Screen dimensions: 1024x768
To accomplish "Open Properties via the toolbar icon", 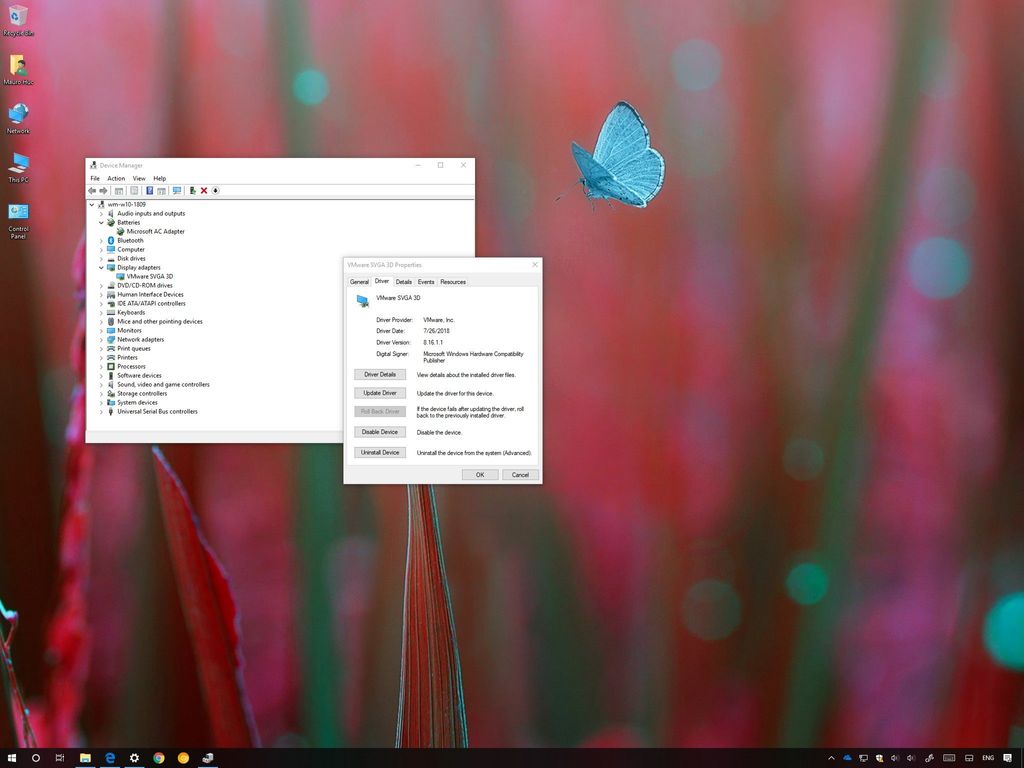I will 134,190.
